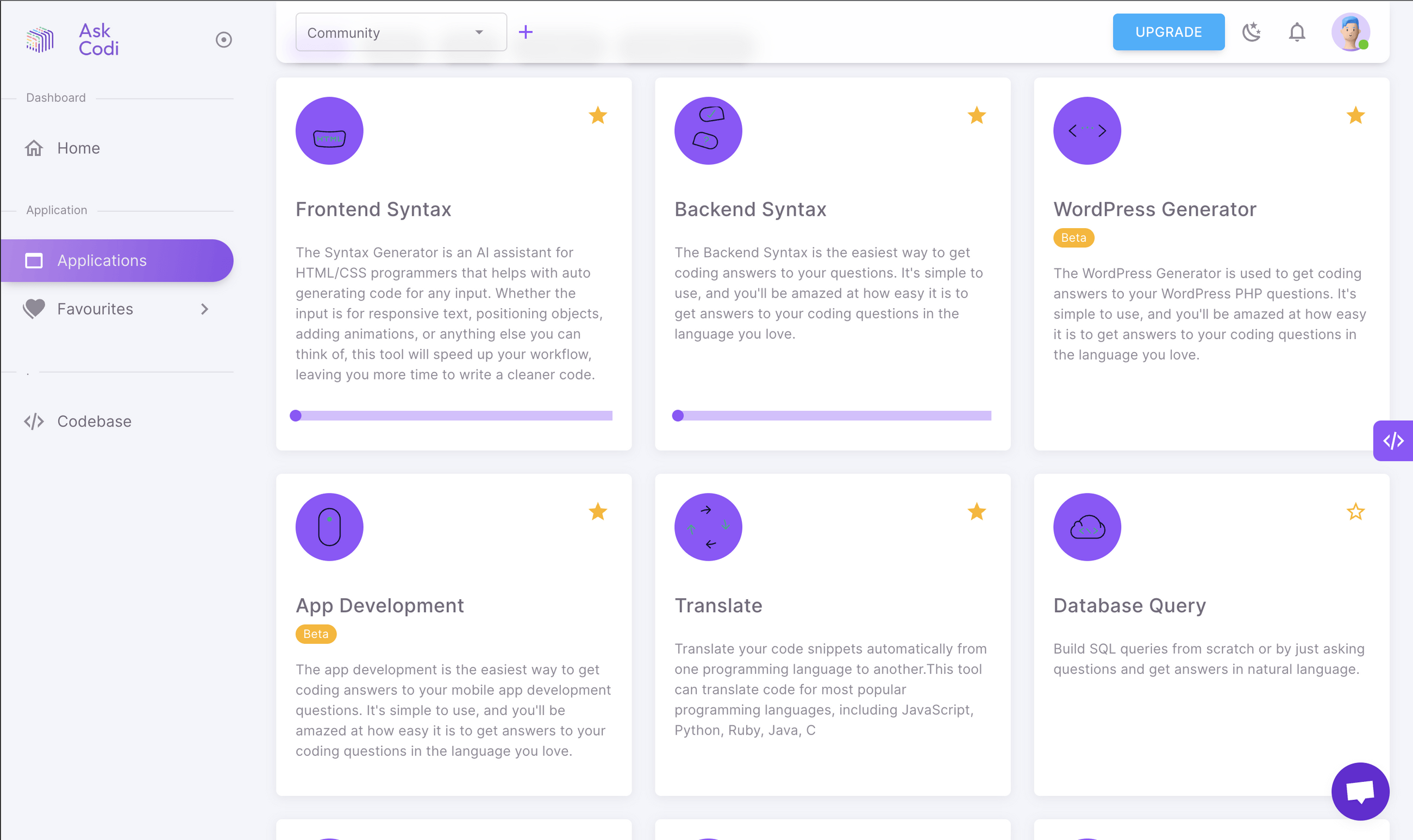The width and height of the screenshot is (1413, 840).
Task: Enable dark mode with the moon icon
Action: coord(1252,32)
